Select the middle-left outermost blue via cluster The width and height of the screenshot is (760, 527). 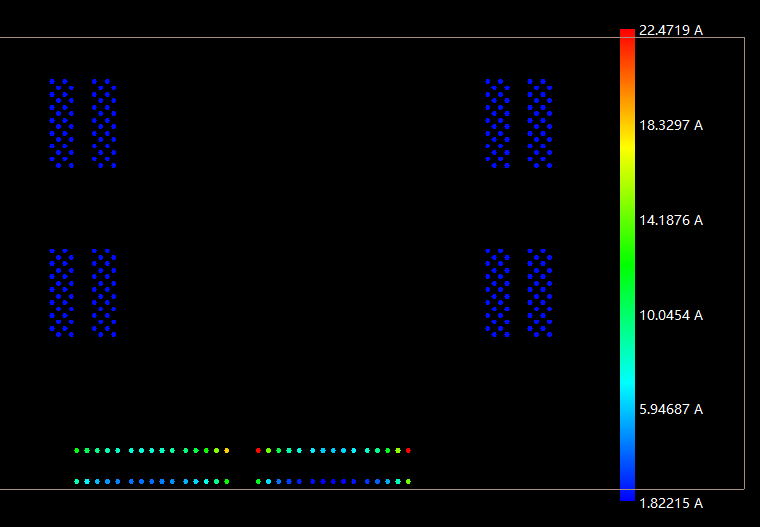[x=62, y=293]
